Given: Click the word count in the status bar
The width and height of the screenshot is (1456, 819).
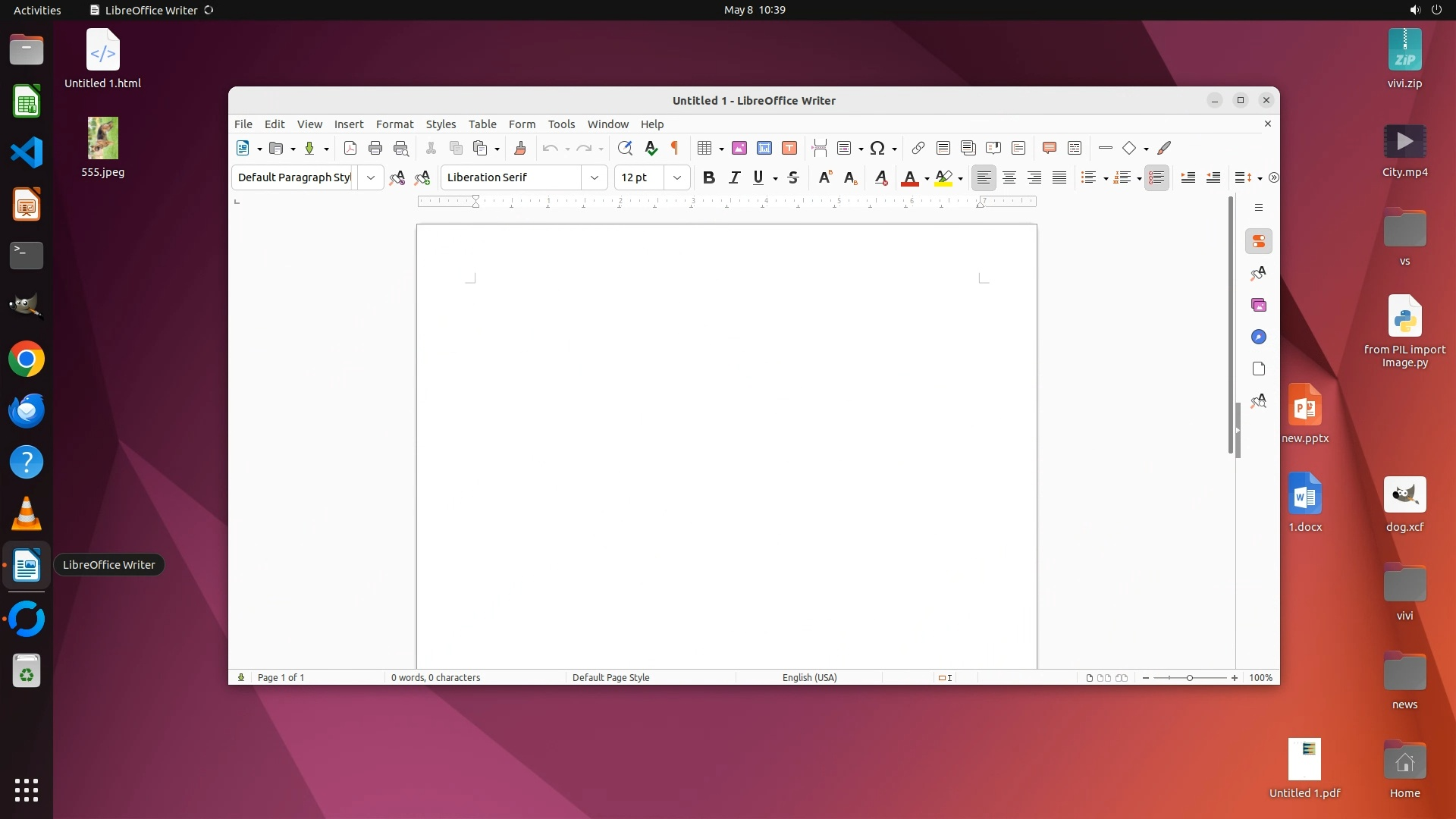Looking at the screenshot, I should 435,677.
